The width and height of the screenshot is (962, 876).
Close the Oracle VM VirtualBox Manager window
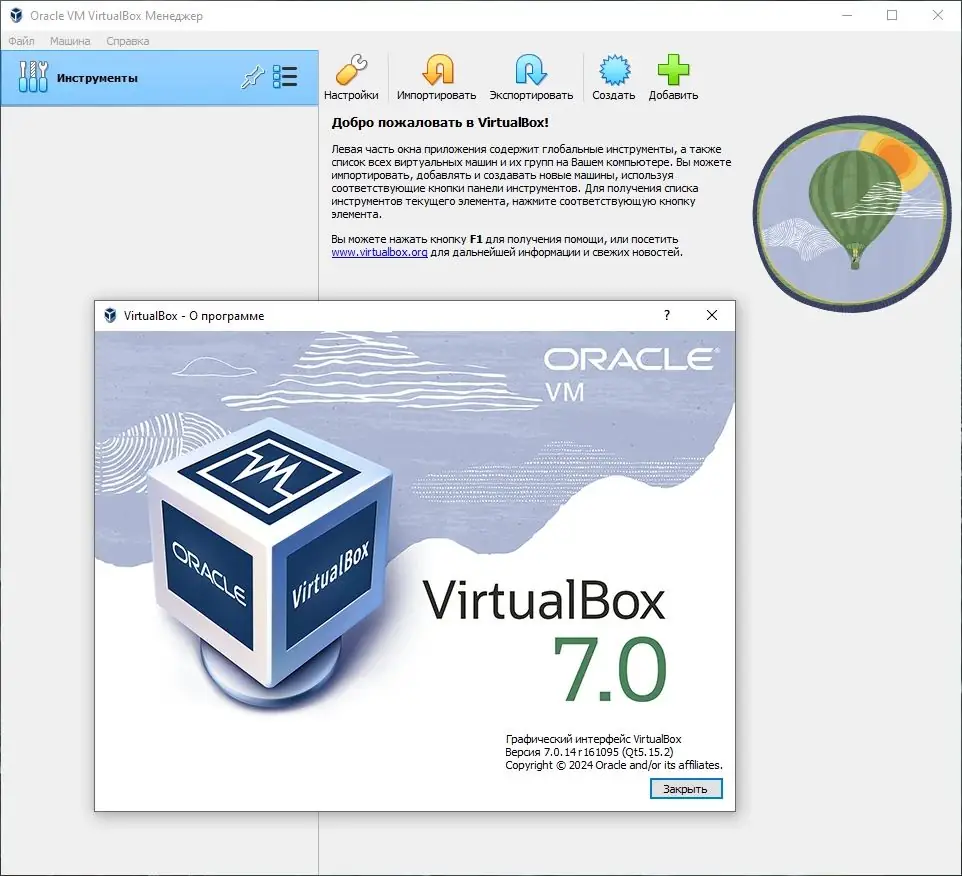937,15
